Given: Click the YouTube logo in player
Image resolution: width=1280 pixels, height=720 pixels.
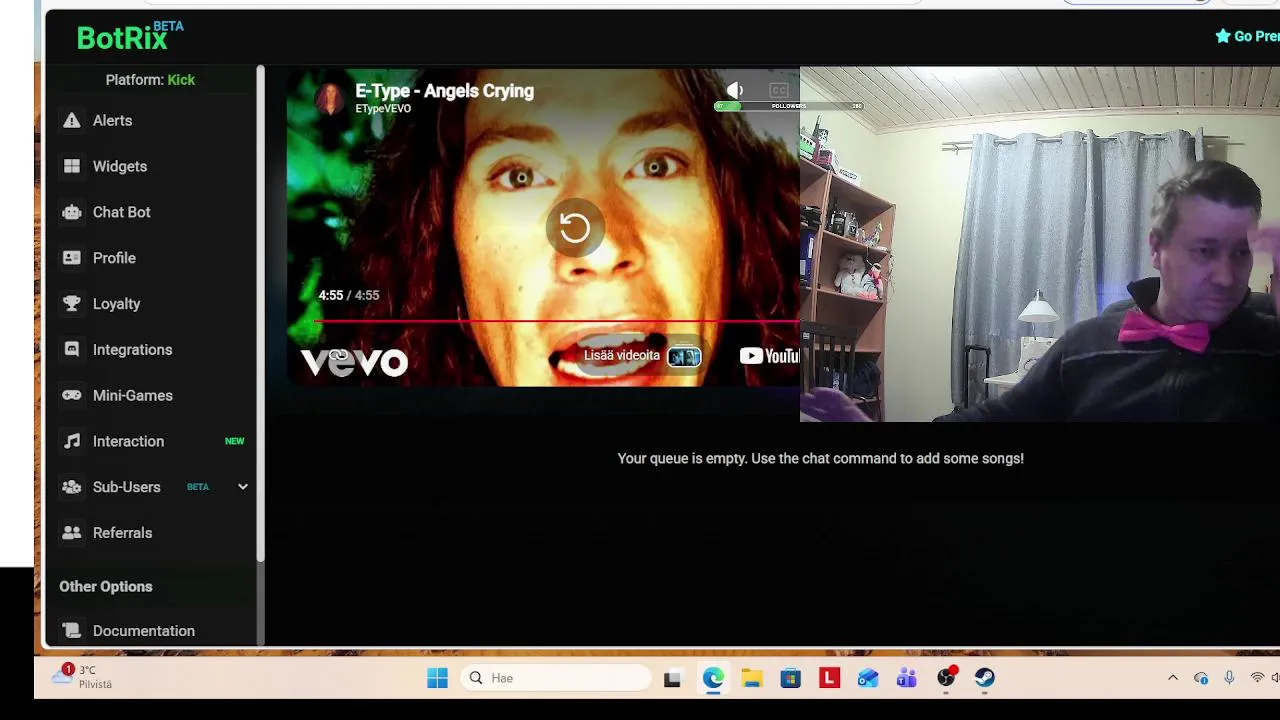Looking at the screenshot, I should click(x=770, y=356).
